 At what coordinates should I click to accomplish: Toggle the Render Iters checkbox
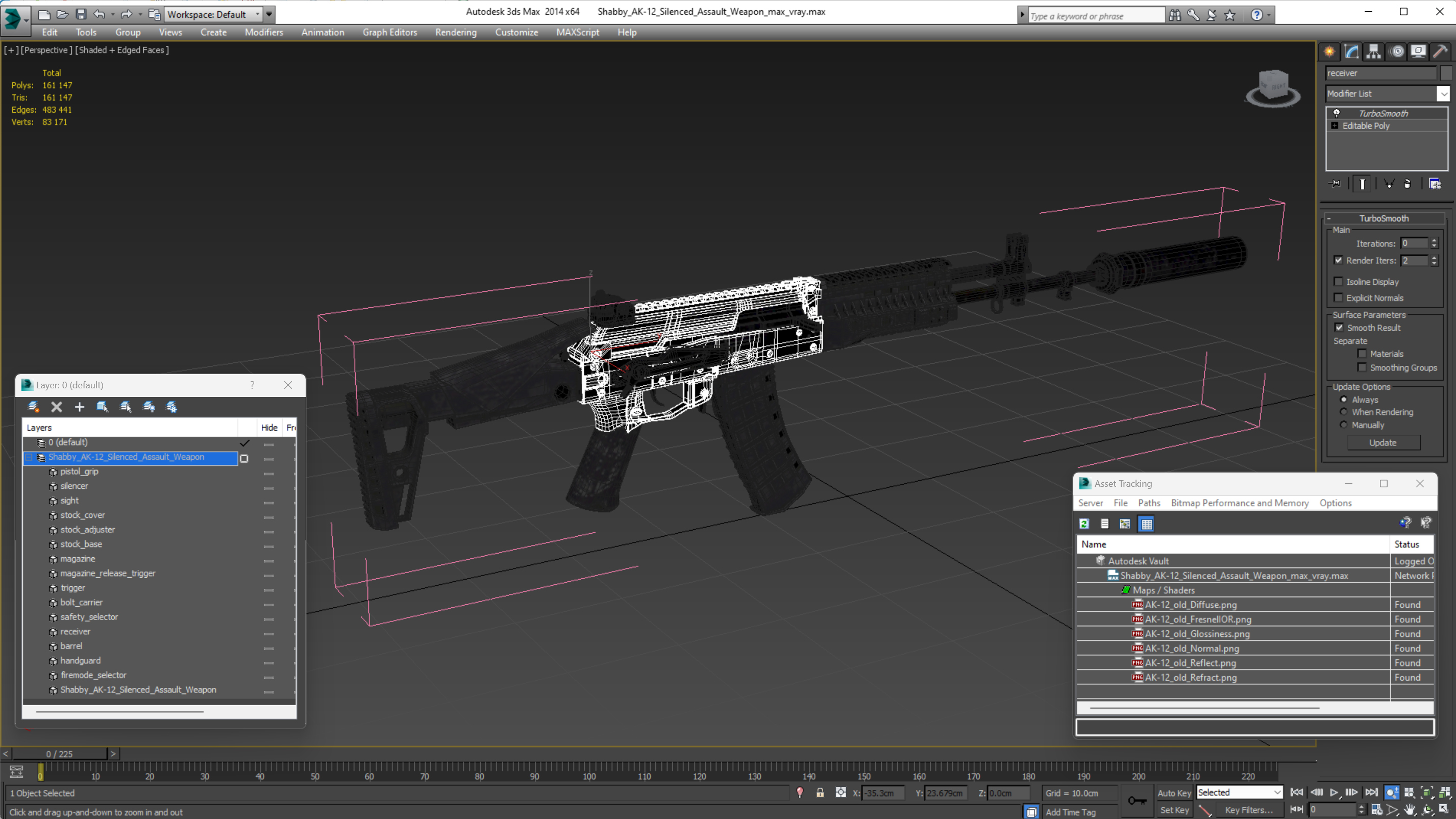1339,260
